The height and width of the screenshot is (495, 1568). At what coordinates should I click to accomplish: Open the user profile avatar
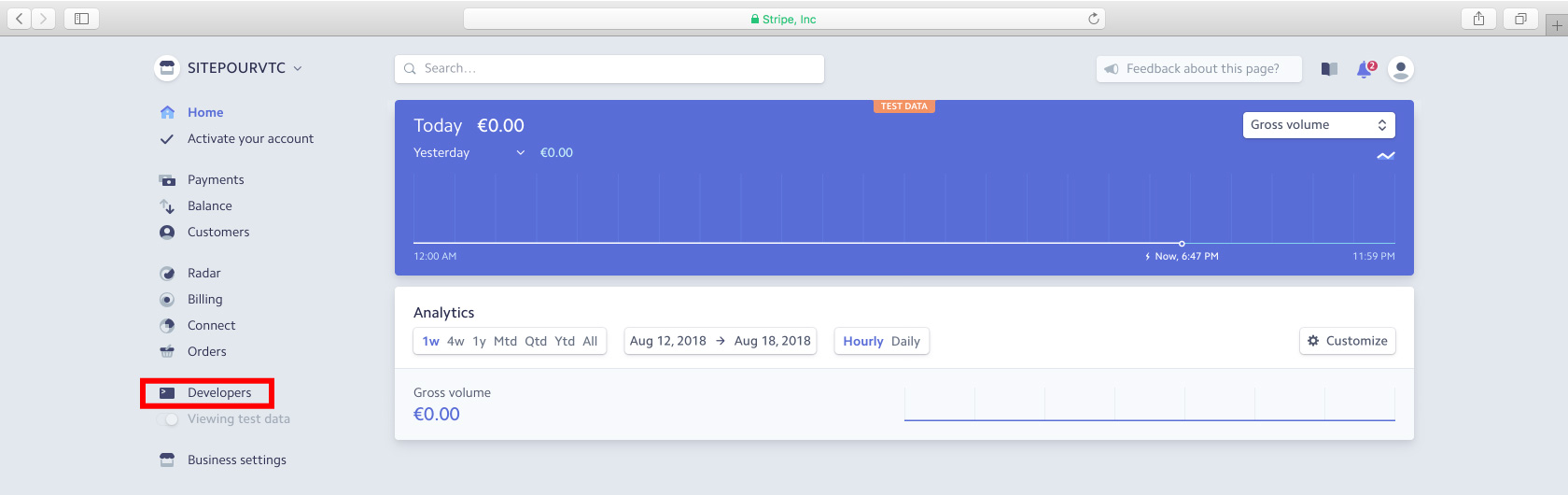(1401, 69)
